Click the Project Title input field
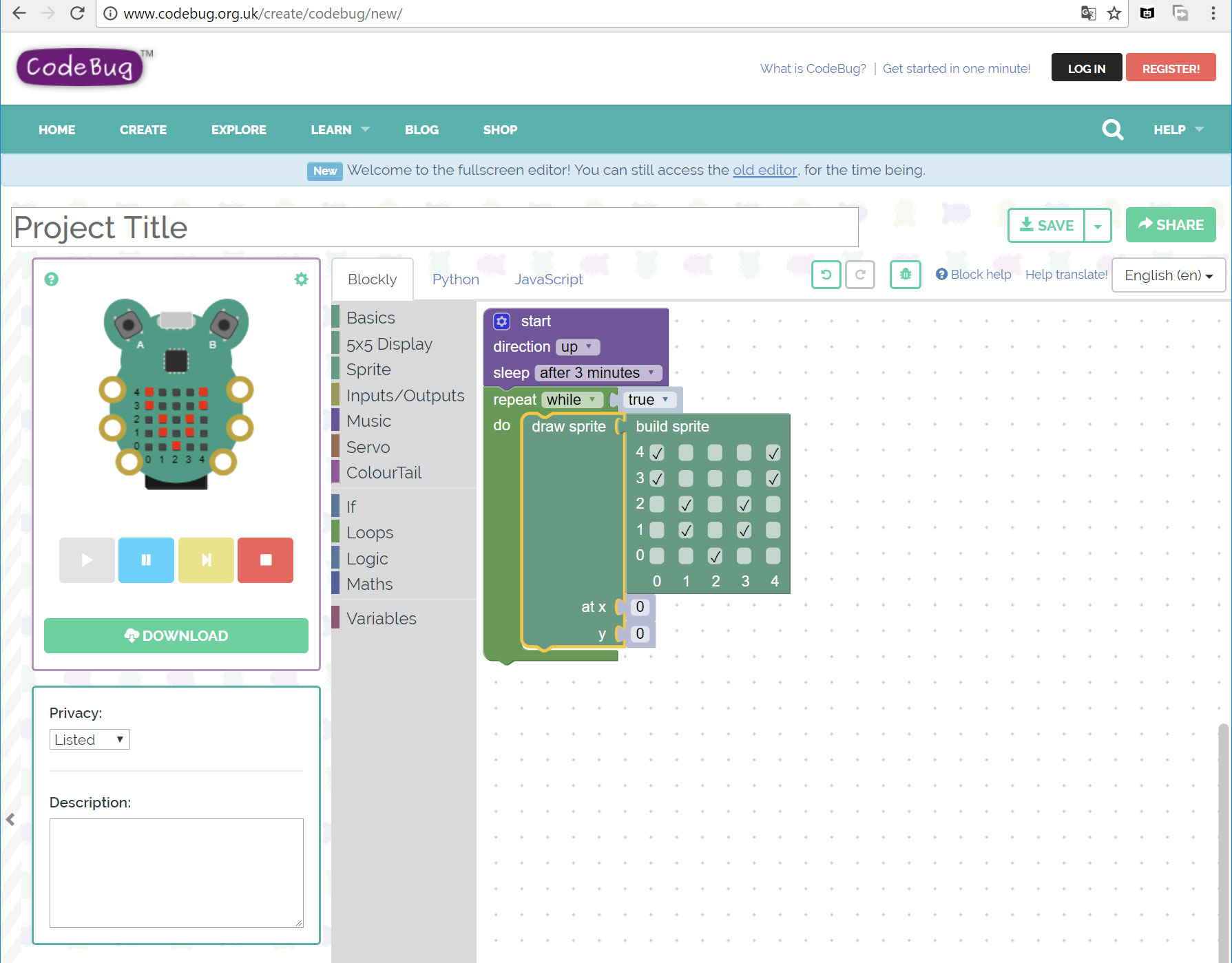 tap(435, 227)
